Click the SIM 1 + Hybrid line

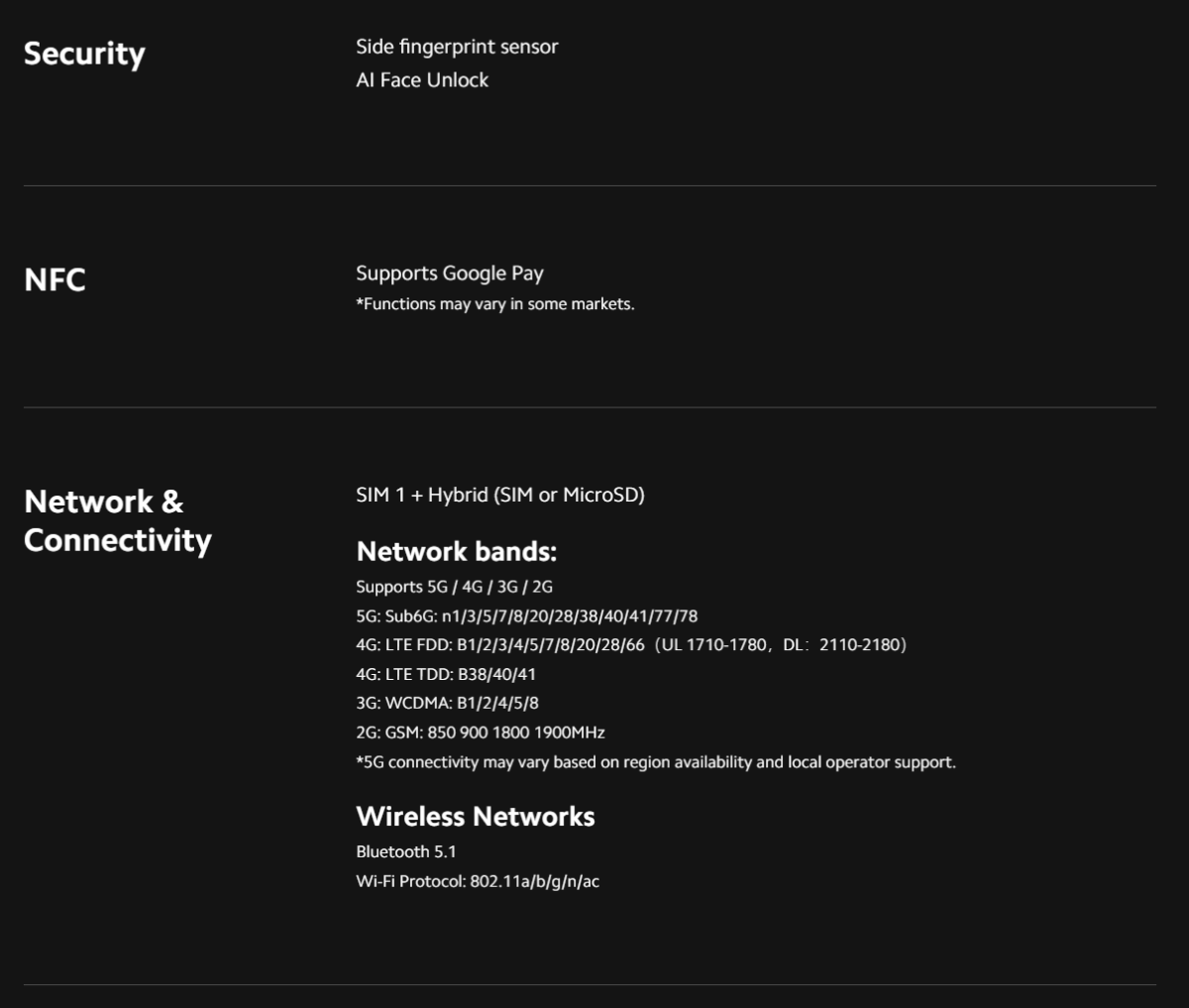point(500,495)
